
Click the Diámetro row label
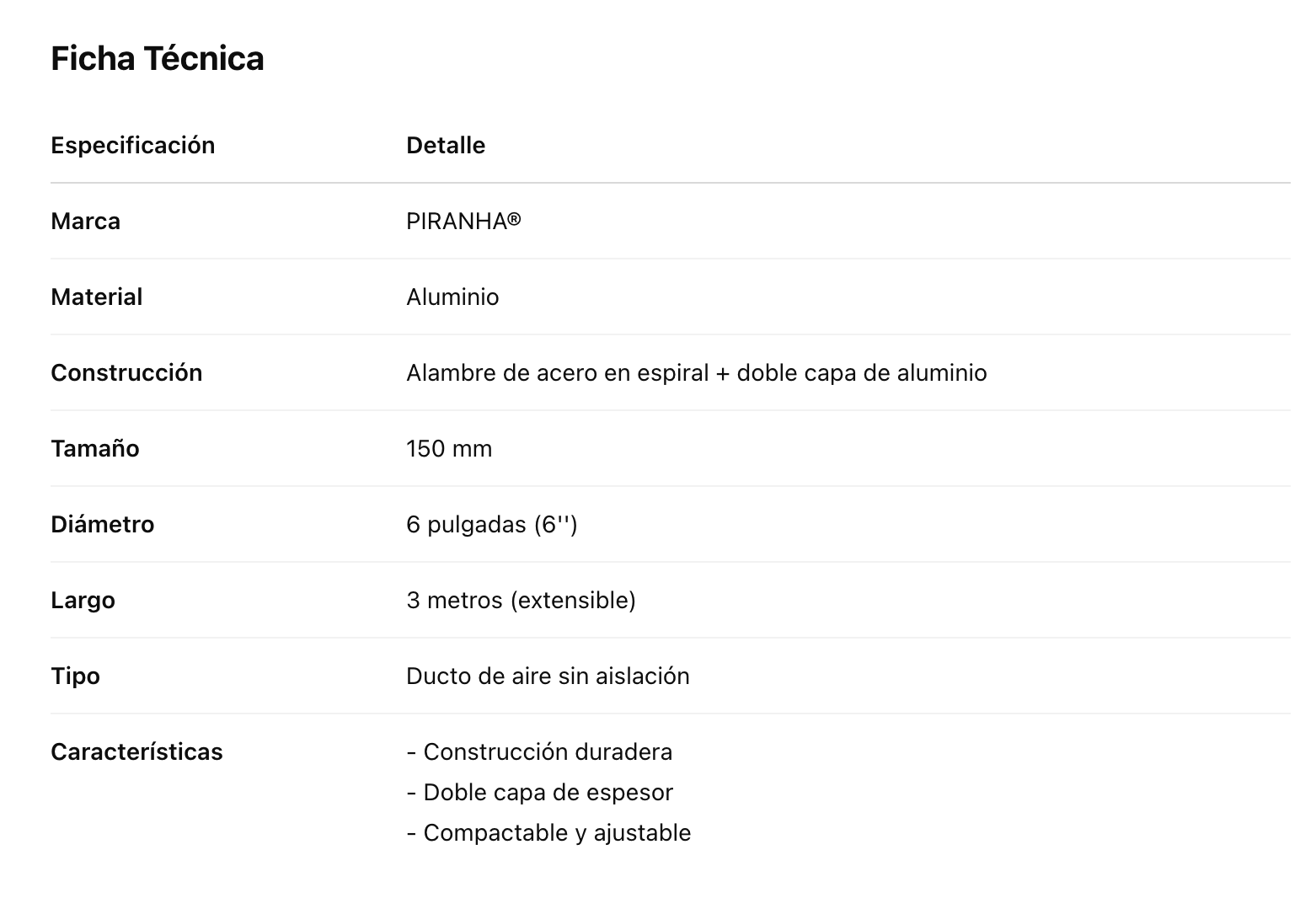click(x=103, y=525)
